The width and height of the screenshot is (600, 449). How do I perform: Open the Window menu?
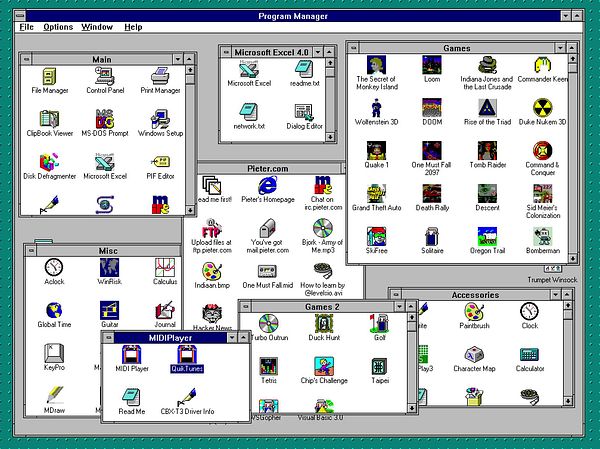[x=97, y=27]
